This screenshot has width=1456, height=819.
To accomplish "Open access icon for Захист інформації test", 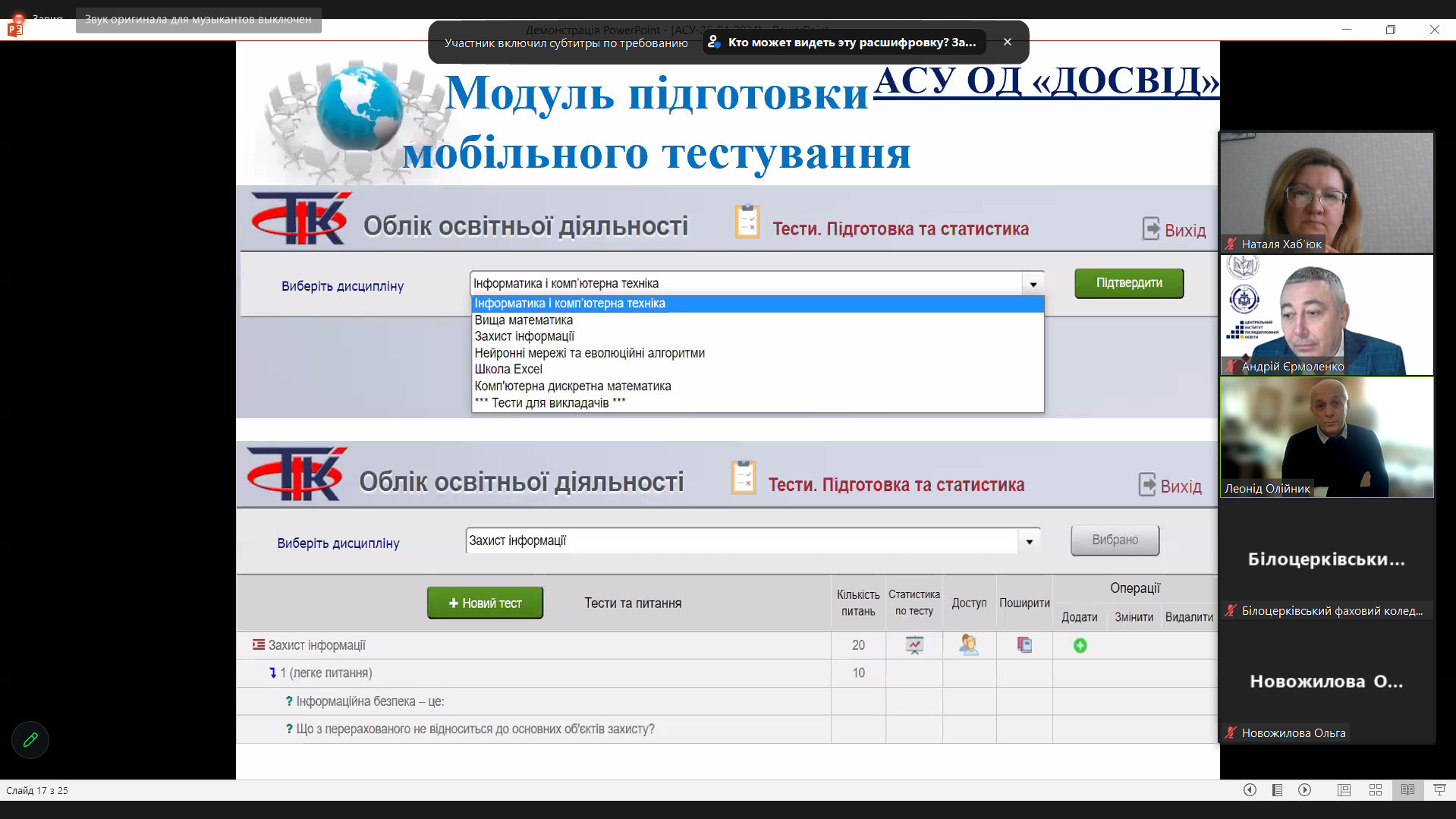I will [969, 645].
